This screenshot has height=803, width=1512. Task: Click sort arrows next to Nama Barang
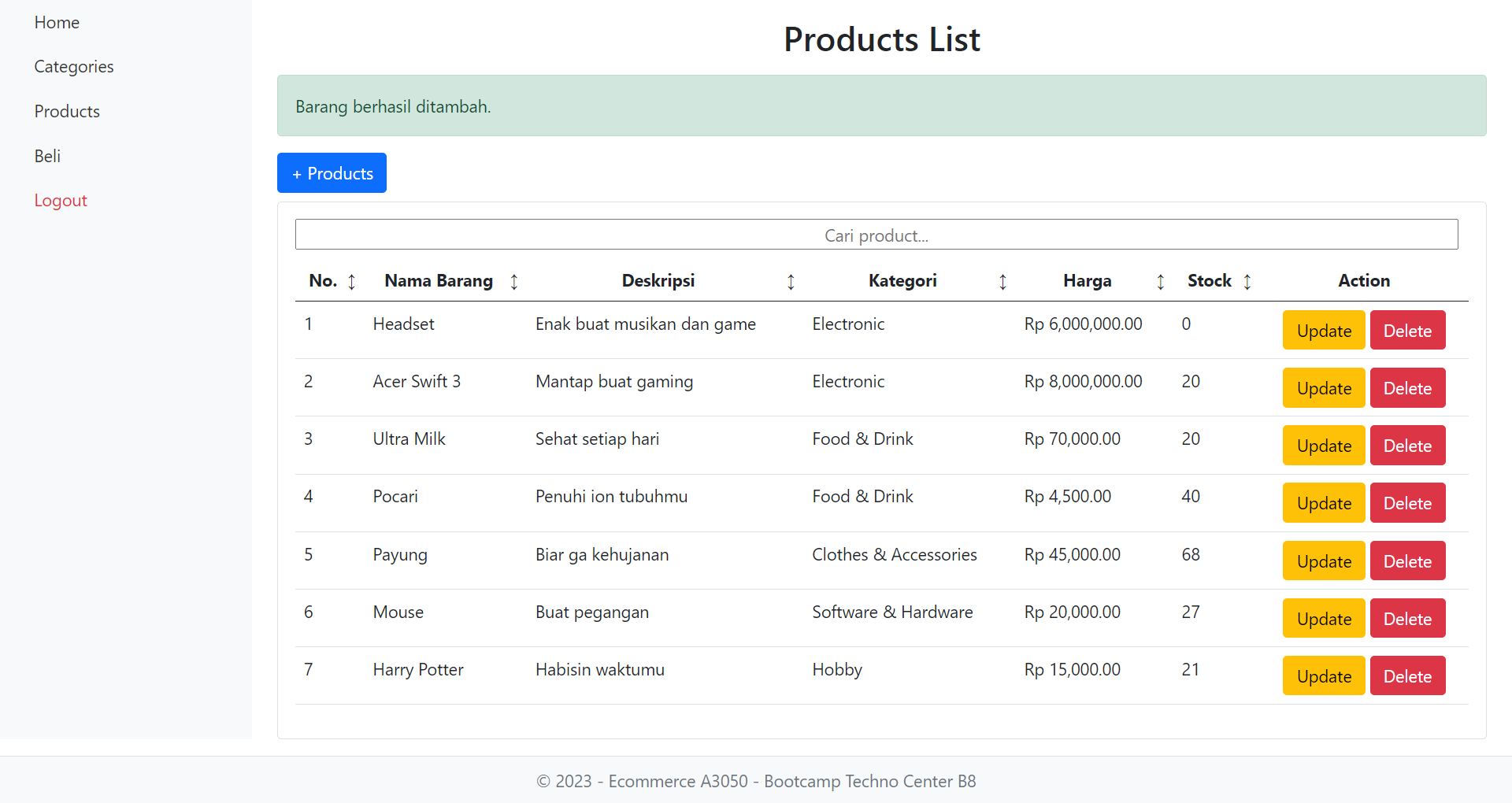[513, 282]
